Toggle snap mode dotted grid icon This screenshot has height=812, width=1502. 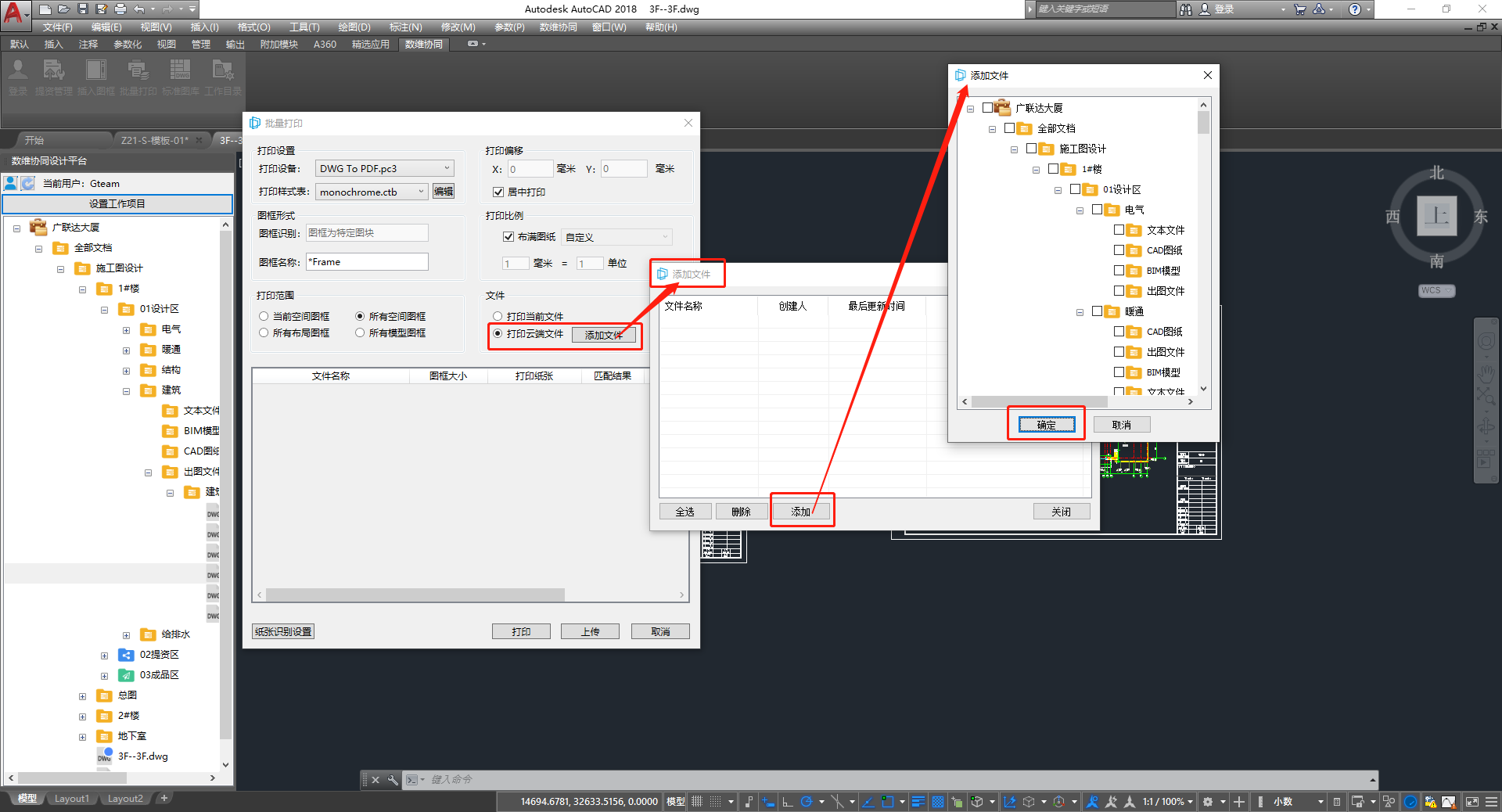pos(715,801)
